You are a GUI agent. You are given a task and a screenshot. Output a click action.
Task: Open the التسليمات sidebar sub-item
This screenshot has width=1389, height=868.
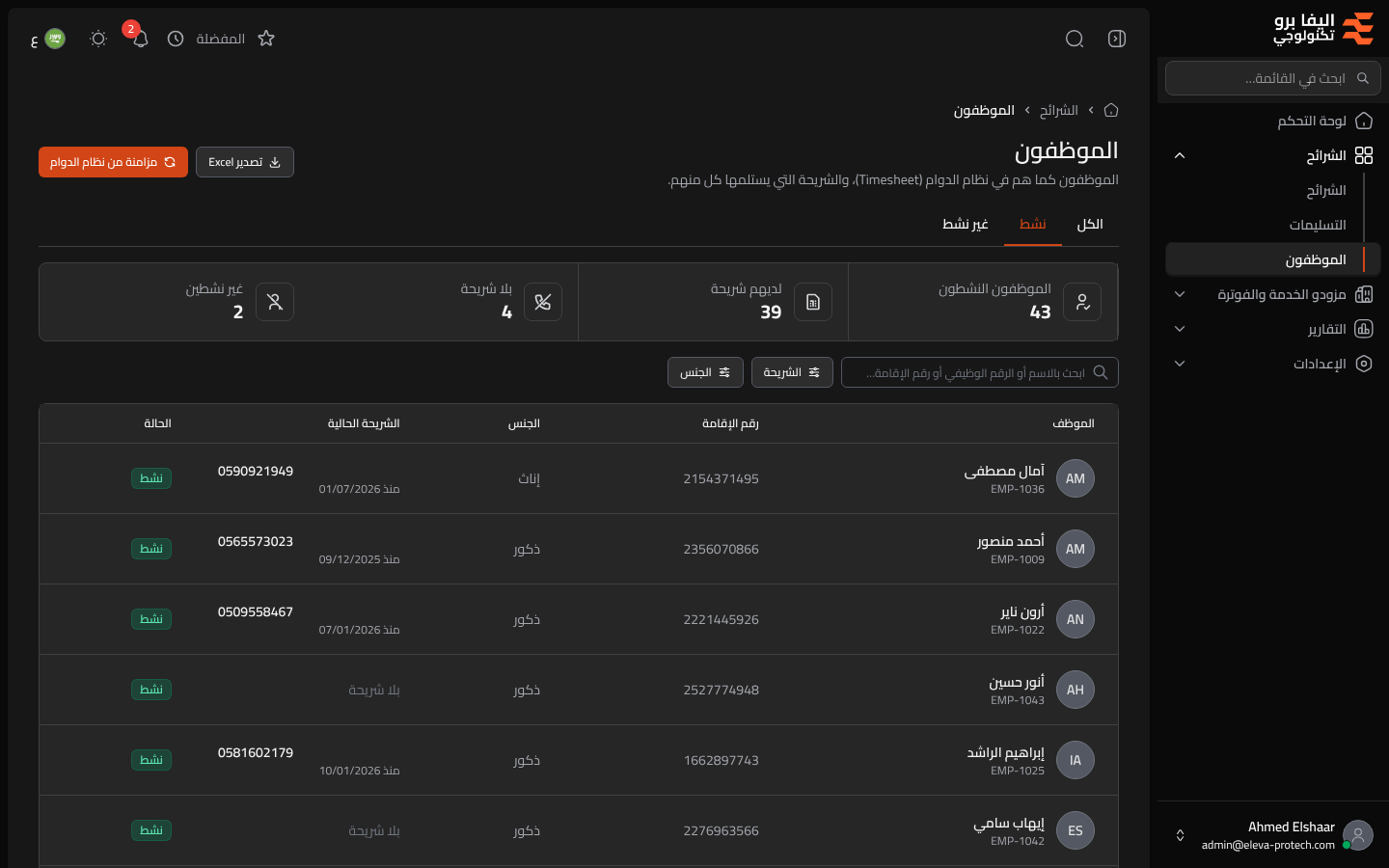coord(1318,225)
